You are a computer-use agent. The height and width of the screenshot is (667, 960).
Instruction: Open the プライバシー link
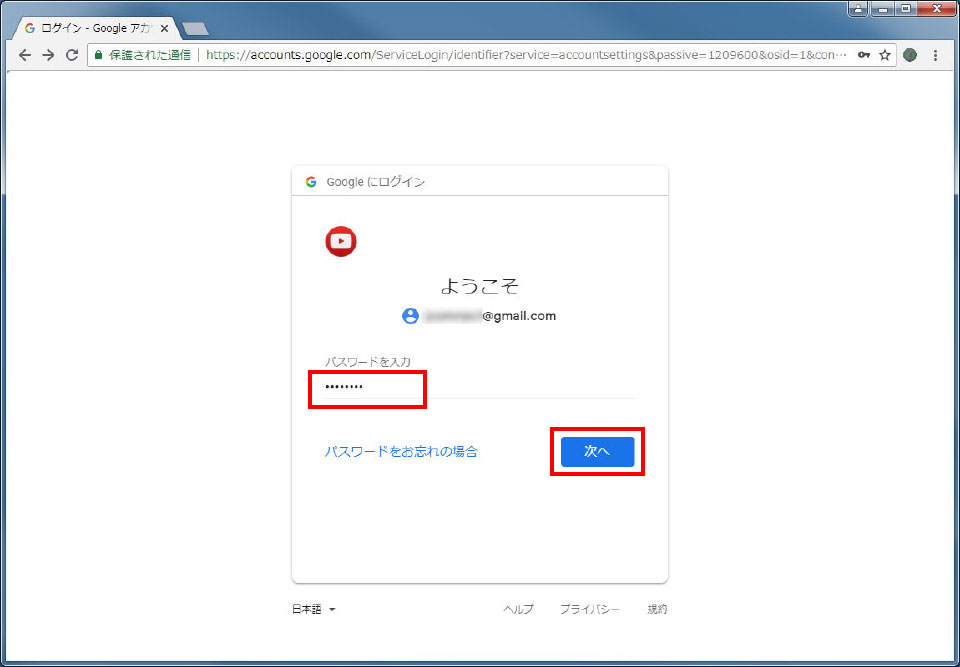coord(590,609)
